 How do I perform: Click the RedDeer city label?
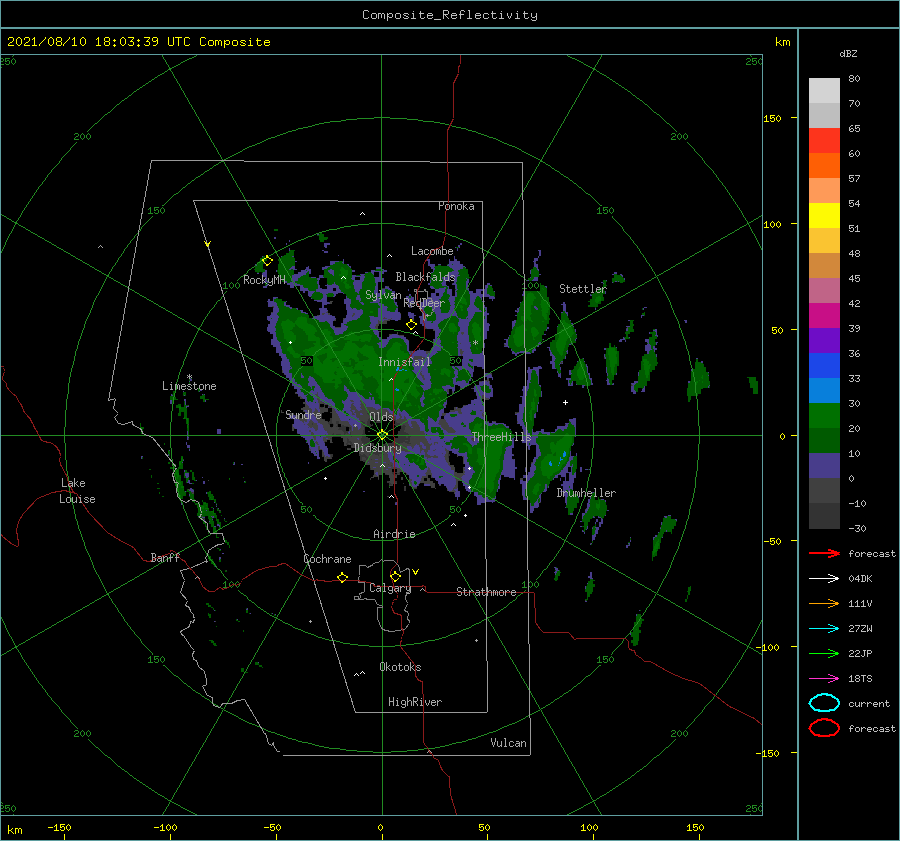(424, 303)
